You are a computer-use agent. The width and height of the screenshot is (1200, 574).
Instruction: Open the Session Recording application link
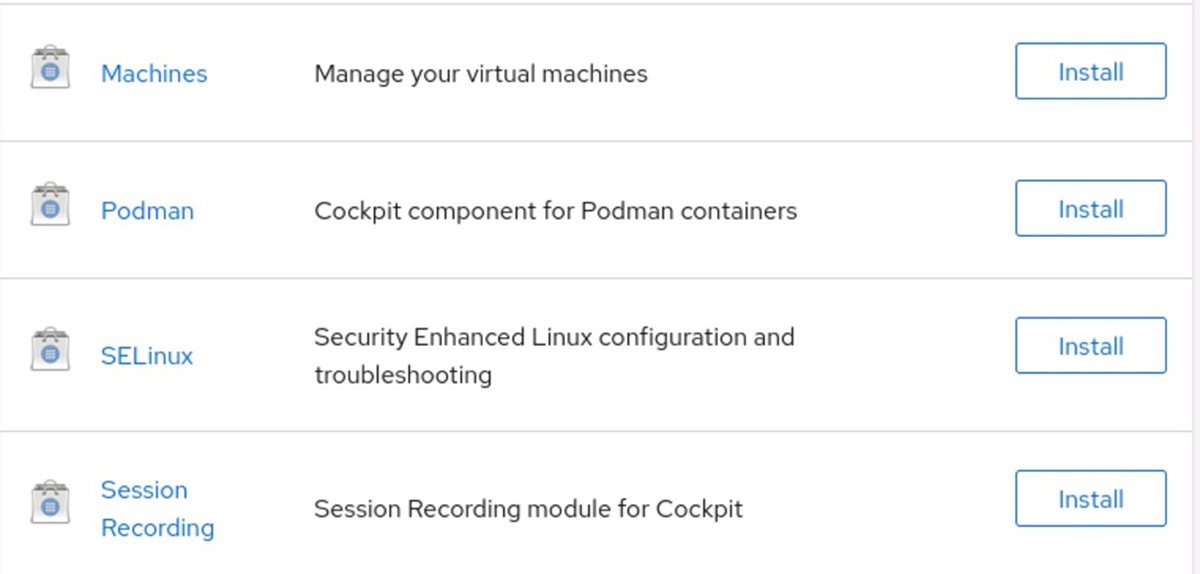157,508
